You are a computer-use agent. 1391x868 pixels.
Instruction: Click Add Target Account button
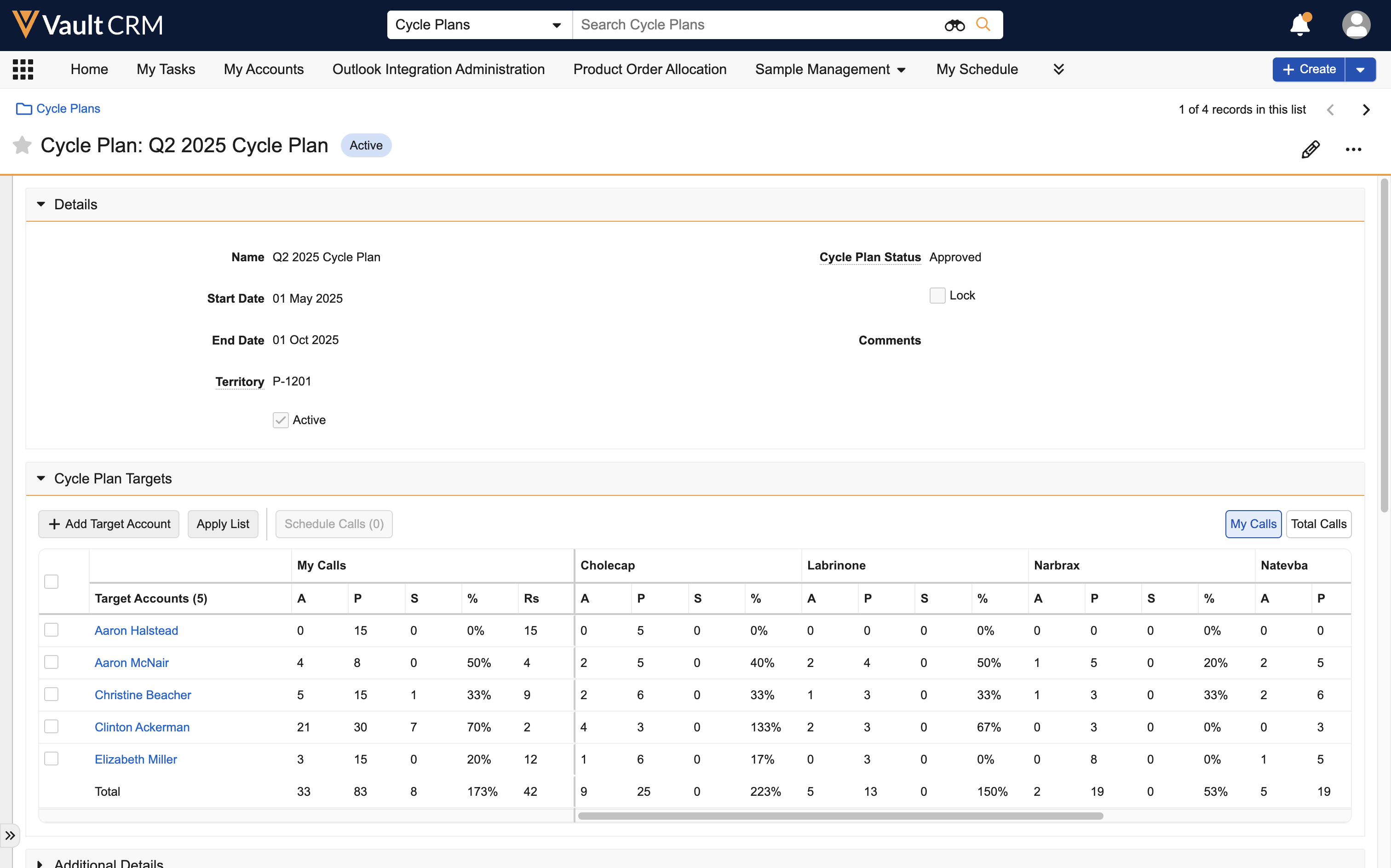(109, 523)
